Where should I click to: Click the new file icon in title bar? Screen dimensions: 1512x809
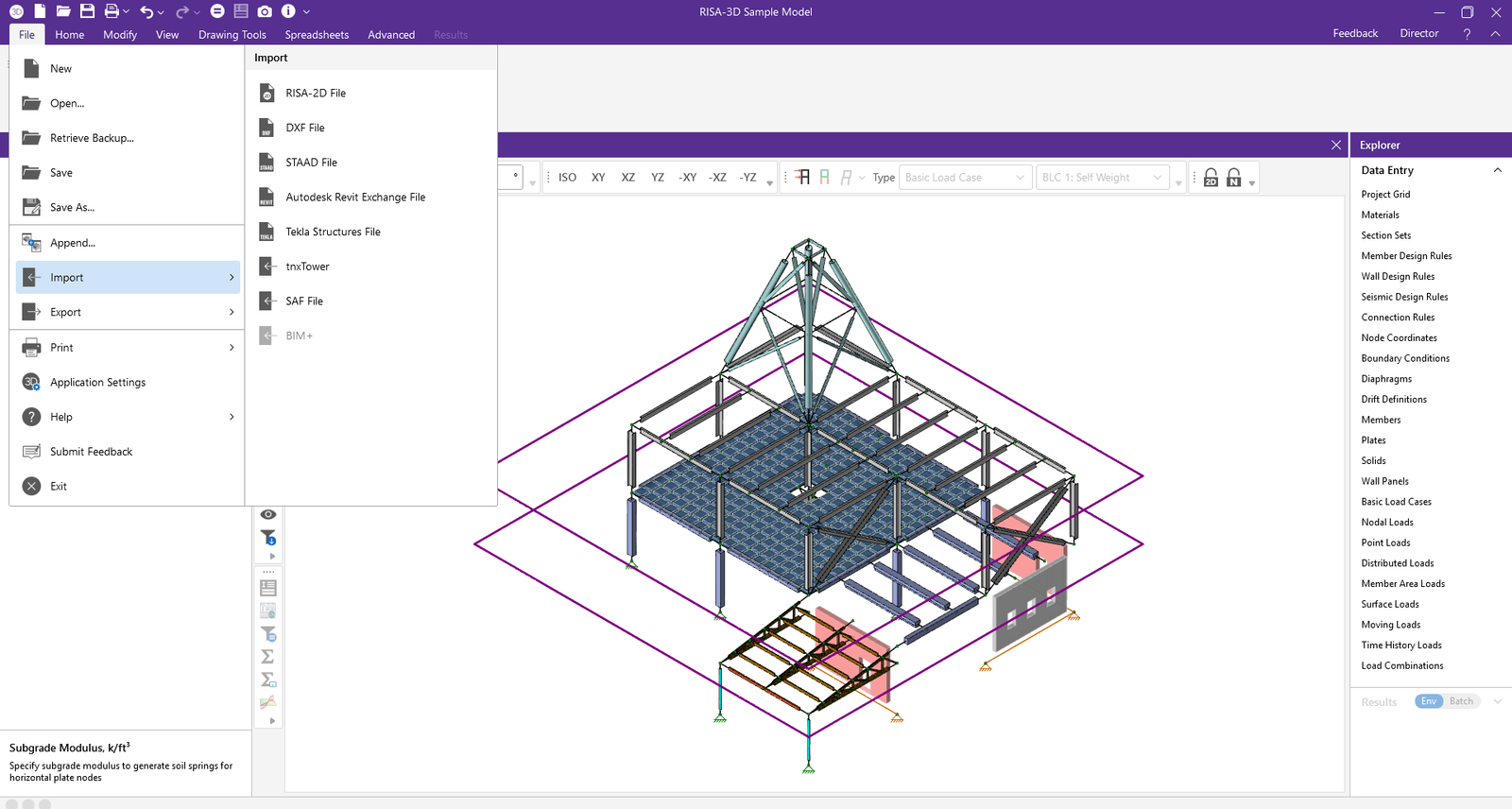pos(40,11)
